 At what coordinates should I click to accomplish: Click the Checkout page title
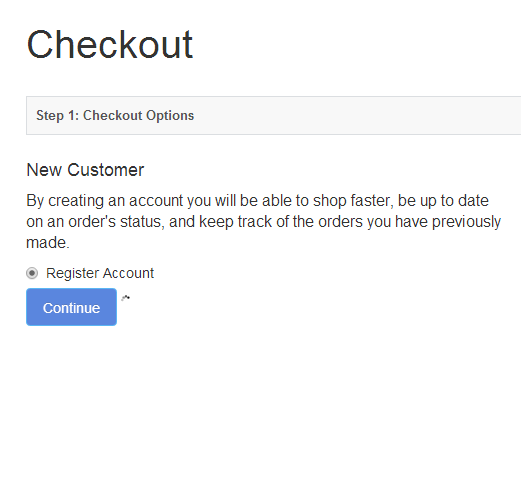click(110, 45)
